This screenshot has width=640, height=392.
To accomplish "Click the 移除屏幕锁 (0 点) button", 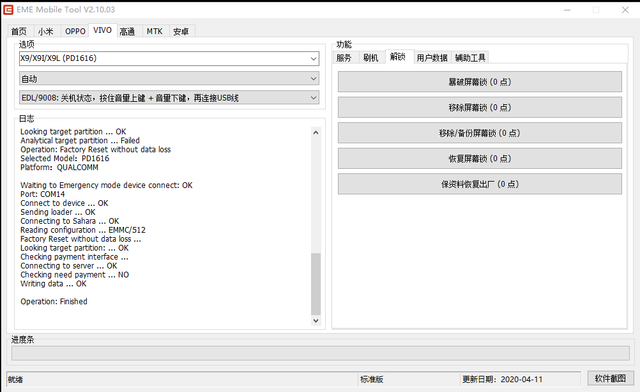I will (480, 107).
